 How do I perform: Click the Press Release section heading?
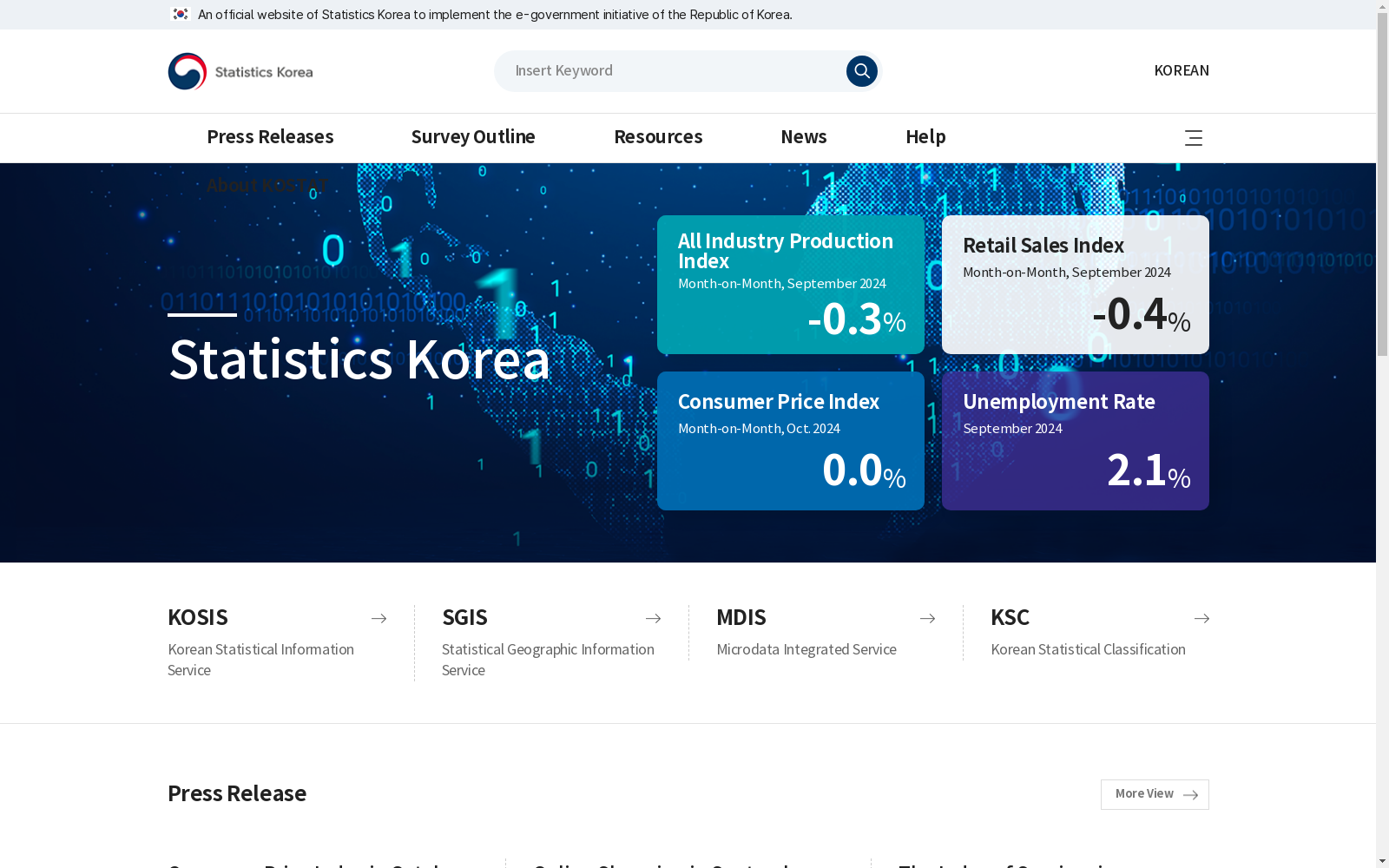237,793
